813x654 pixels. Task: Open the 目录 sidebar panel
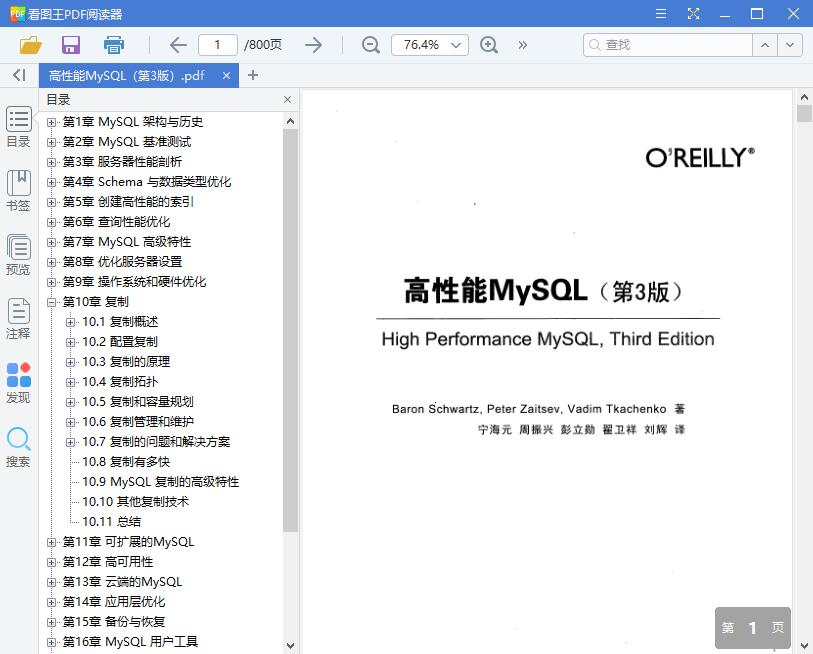[19, 127]
